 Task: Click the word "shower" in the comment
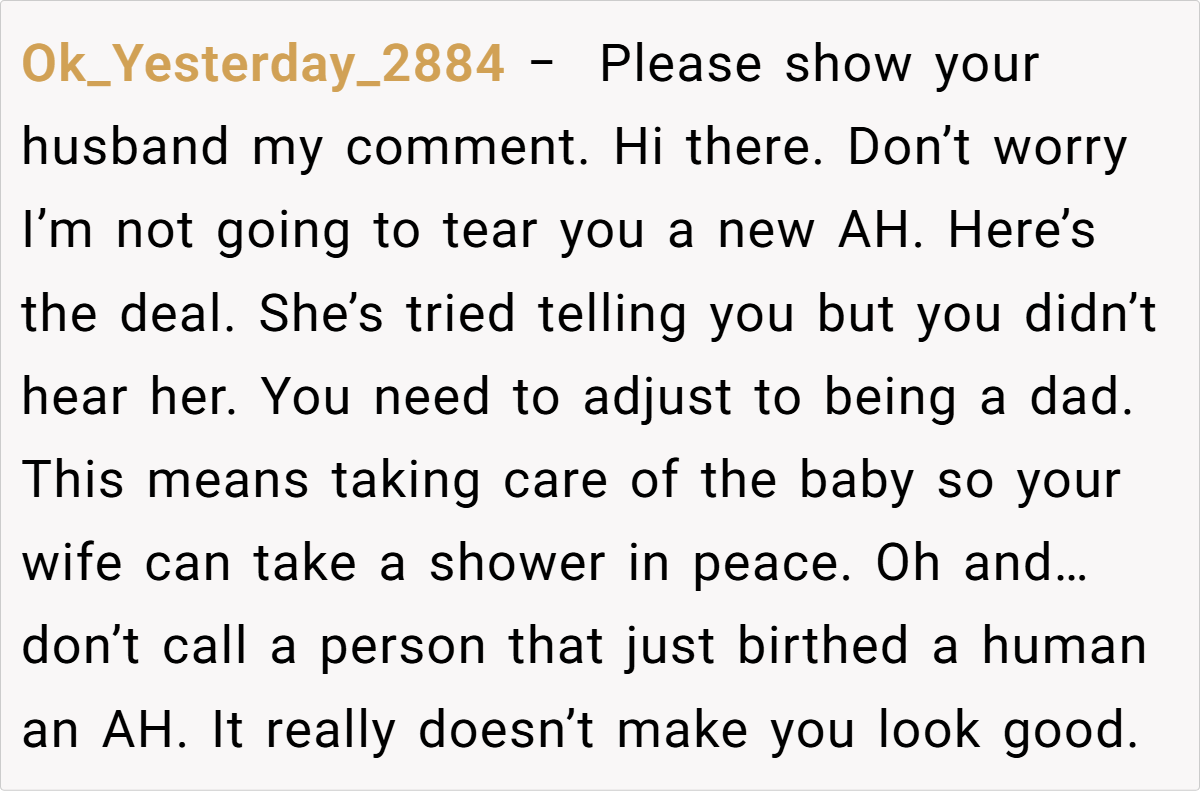517,564
